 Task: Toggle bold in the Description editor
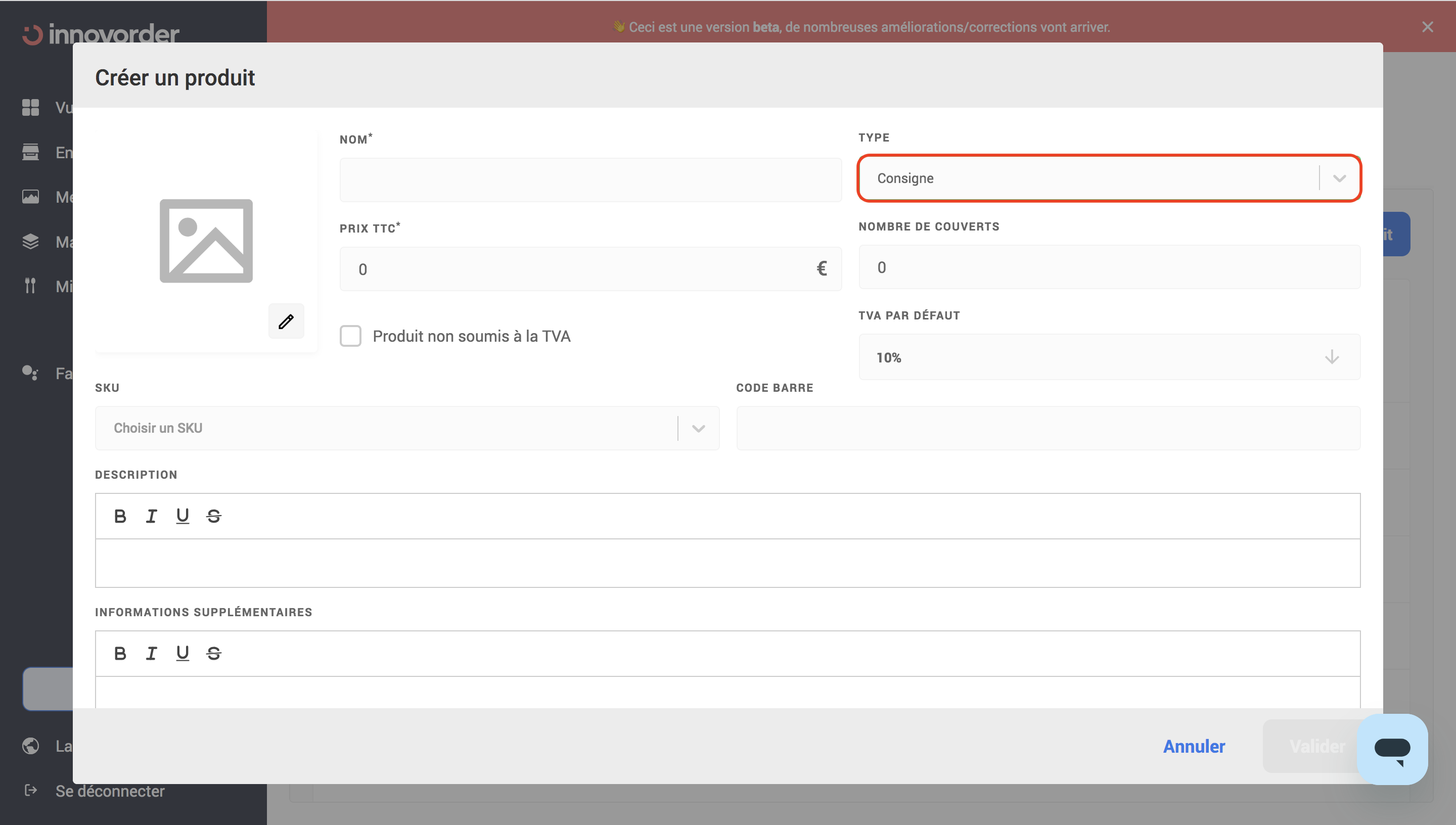coord(120,516)
